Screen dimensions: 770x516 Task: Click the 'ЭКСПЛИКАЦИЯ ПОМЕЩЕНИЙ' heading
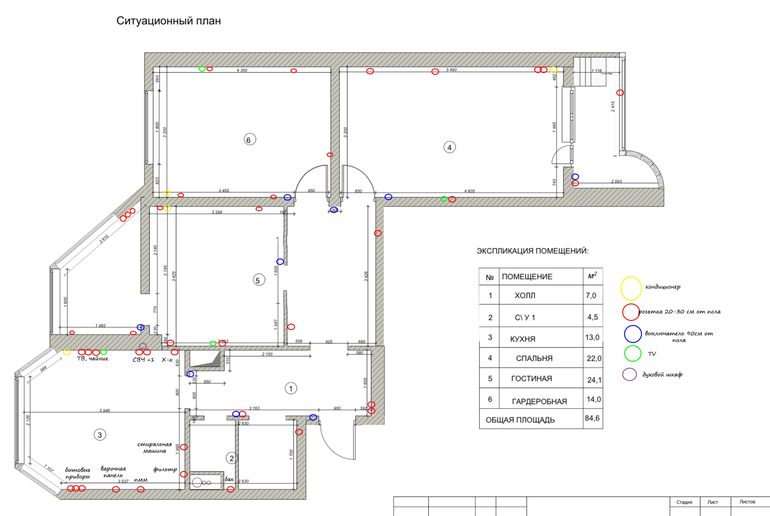tap(532, 252)
